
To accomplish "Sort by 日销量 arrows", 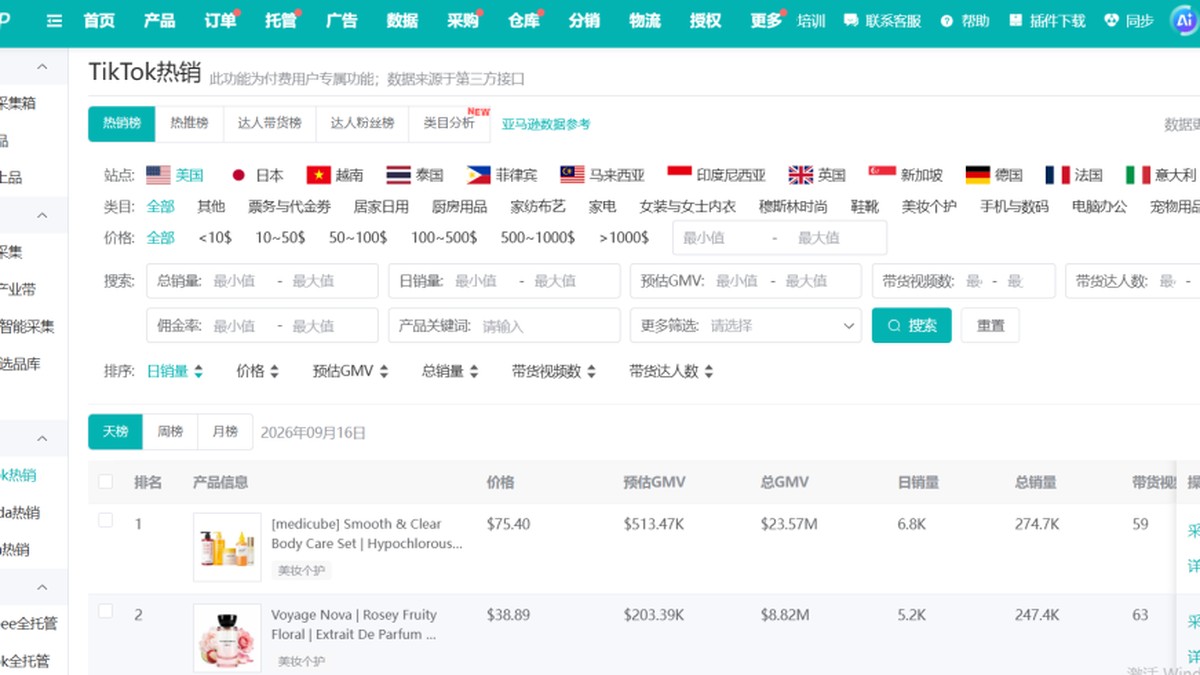I will [199, 371].
